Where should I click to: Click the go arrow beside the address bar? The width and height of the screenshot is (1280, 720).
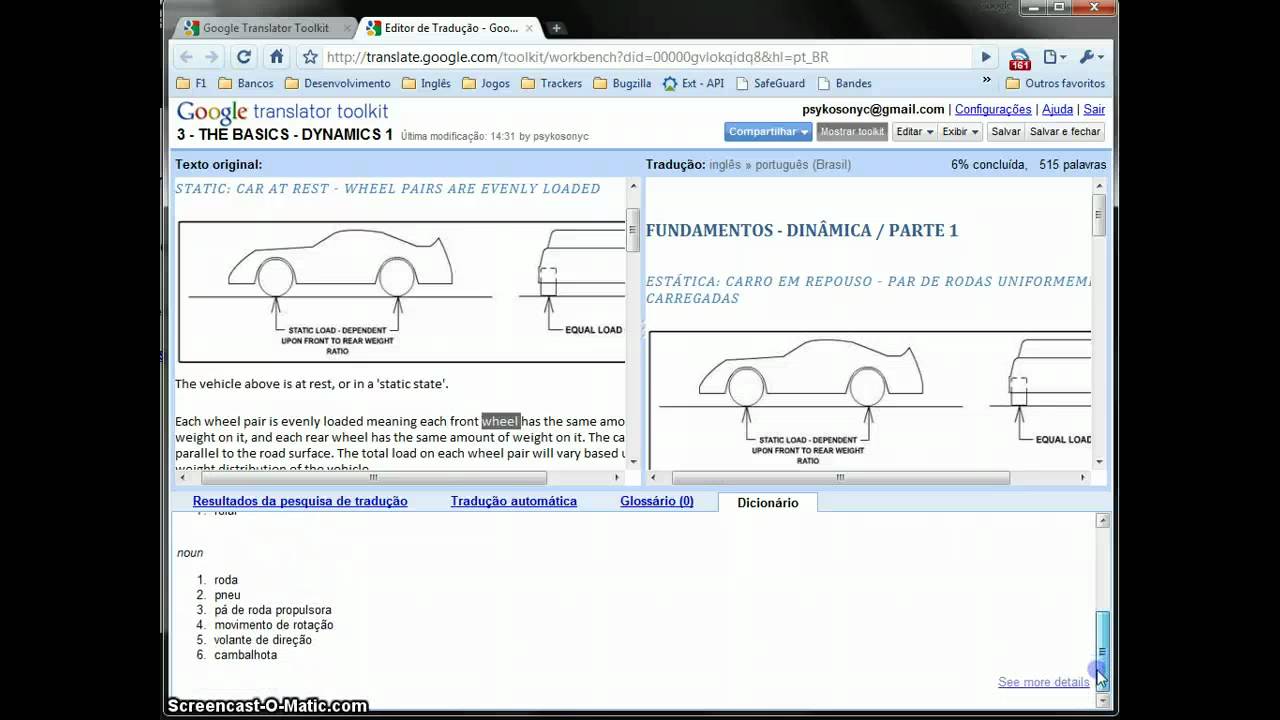(x=986, y=57)
